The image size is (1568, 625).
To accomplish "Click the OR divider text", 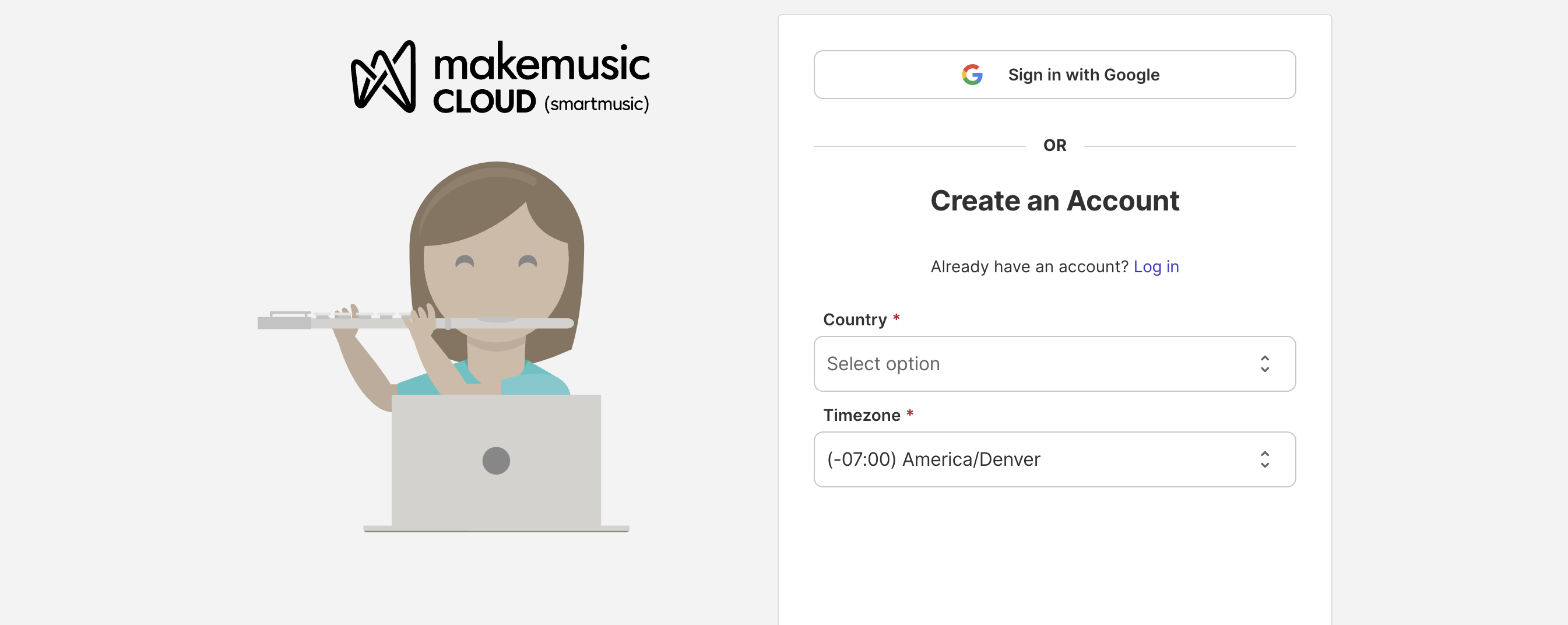I will point(1054,145).
